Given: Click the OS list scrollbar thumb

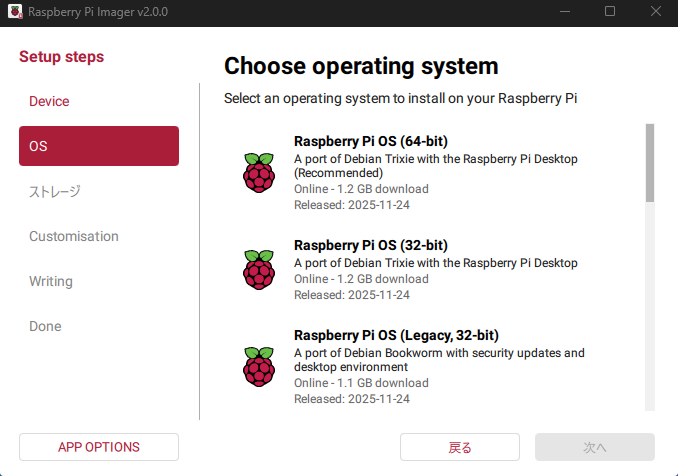Looking at the screenshot, I should (x=650, y=162).
